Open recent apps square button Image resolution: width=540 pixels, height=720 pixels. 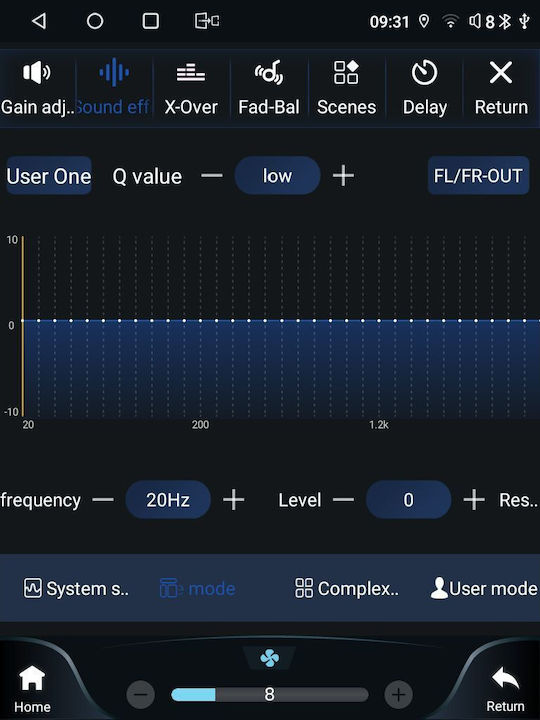coord(151,21)
